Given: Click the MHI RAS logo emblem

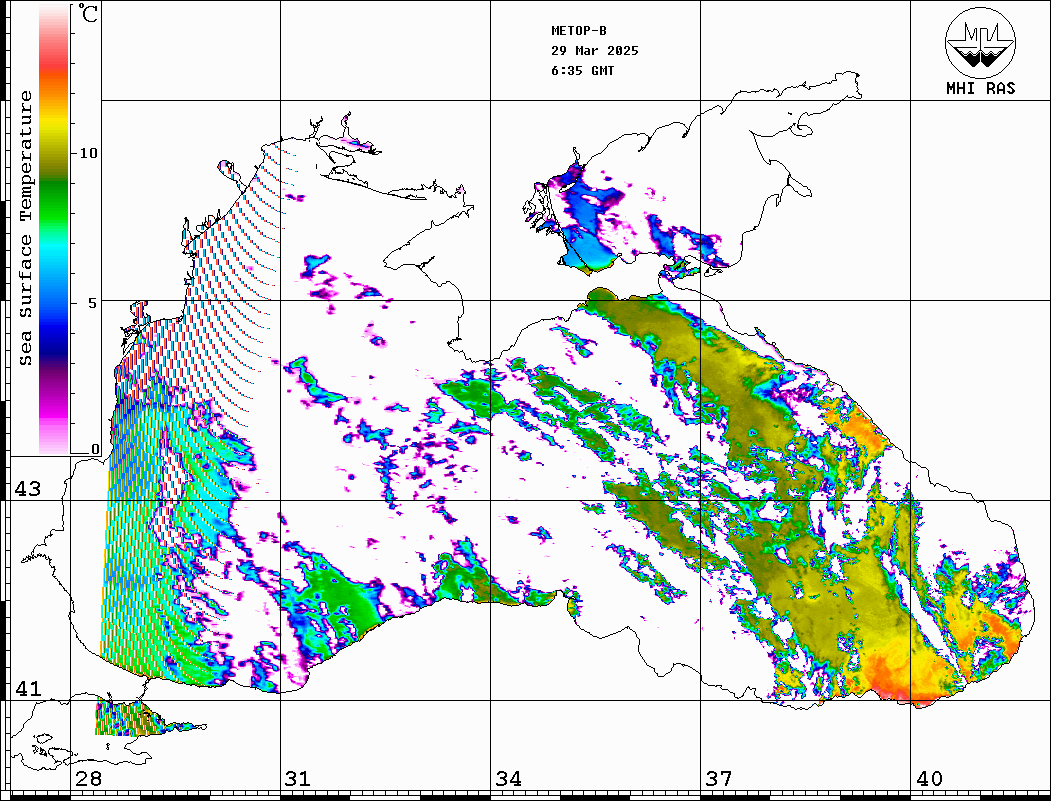Looking at the screenshot, I should pos(981,43).
